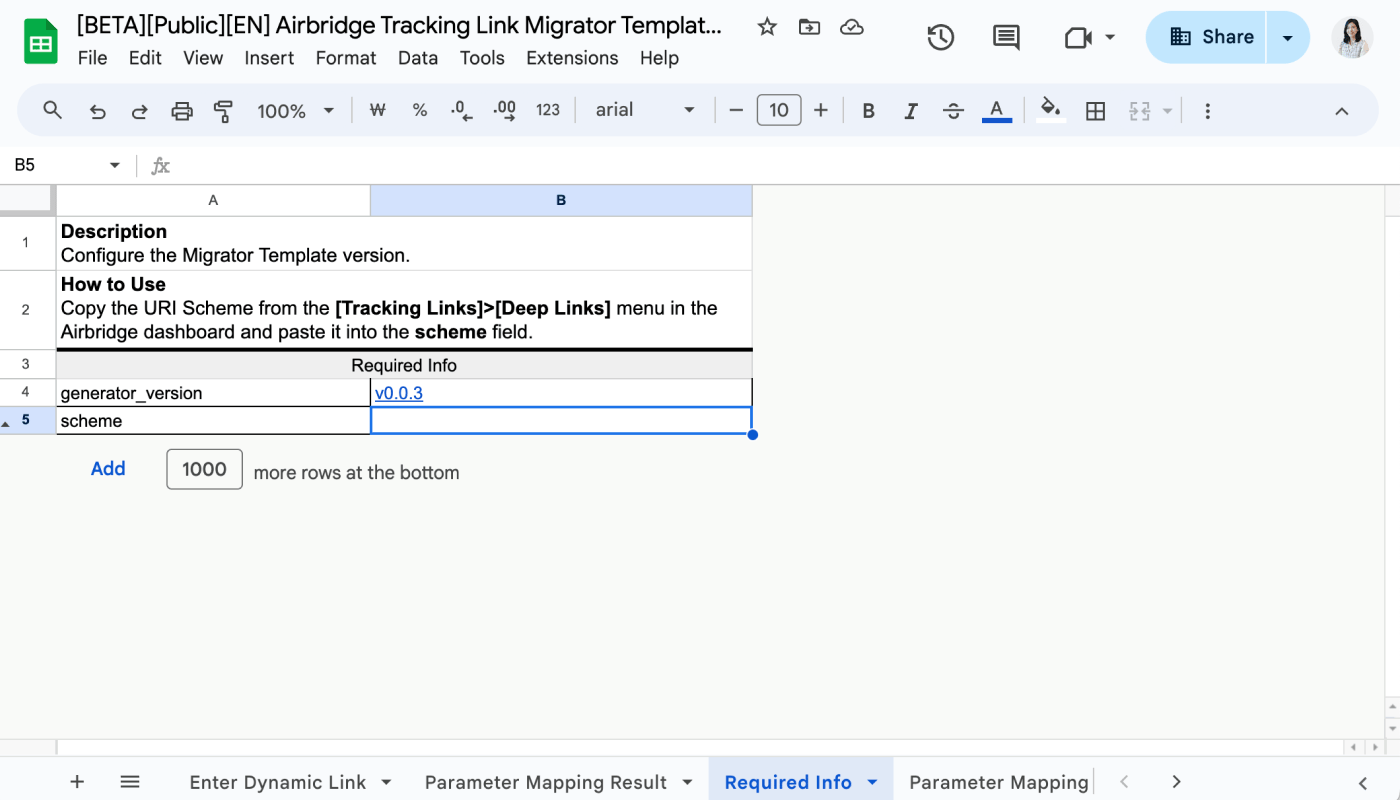
Task: Open Parameter Mapping Result tab menu arrow
Action: pos(687,782)
